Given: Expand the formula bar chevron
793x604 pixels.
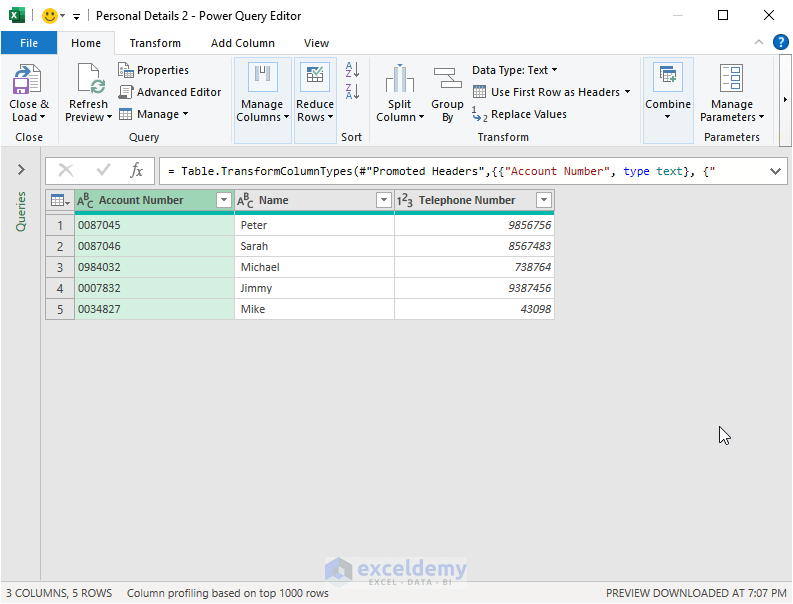Looking at the screenshot, I should (x=775, y=171).
